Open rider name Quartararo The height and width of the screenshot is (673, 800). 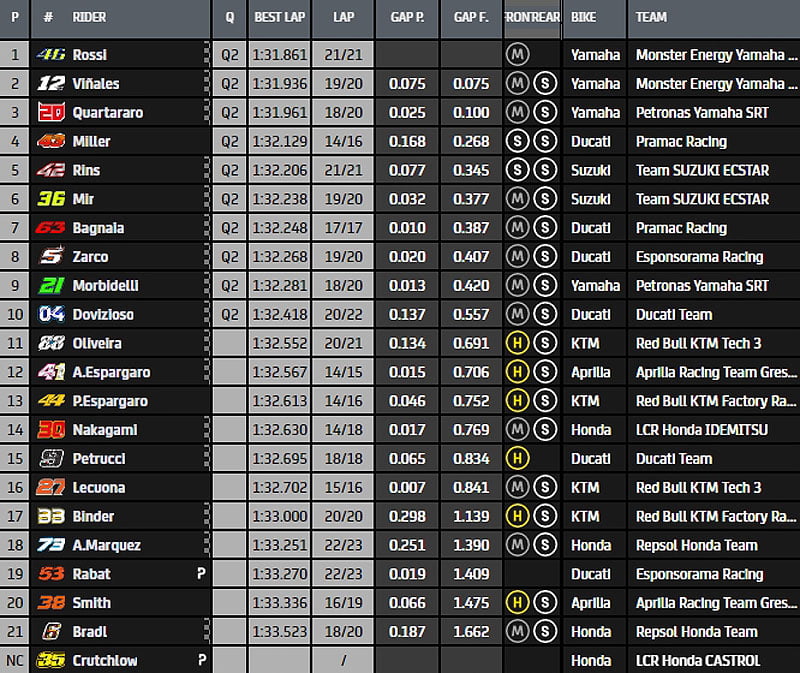click(x=108, y=112)
